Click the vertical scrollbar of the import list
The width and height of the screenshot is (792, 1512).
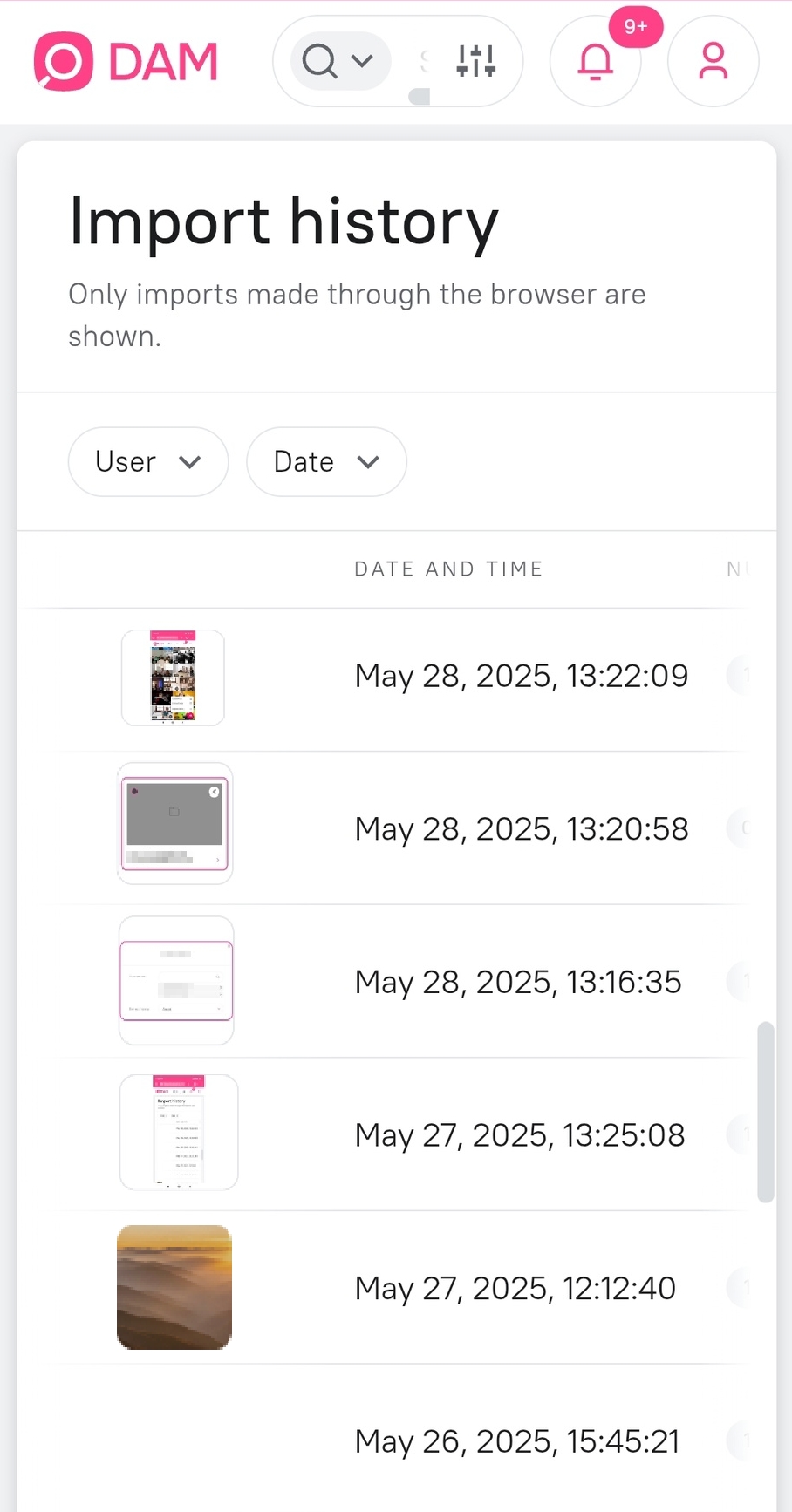(765, 1112)
